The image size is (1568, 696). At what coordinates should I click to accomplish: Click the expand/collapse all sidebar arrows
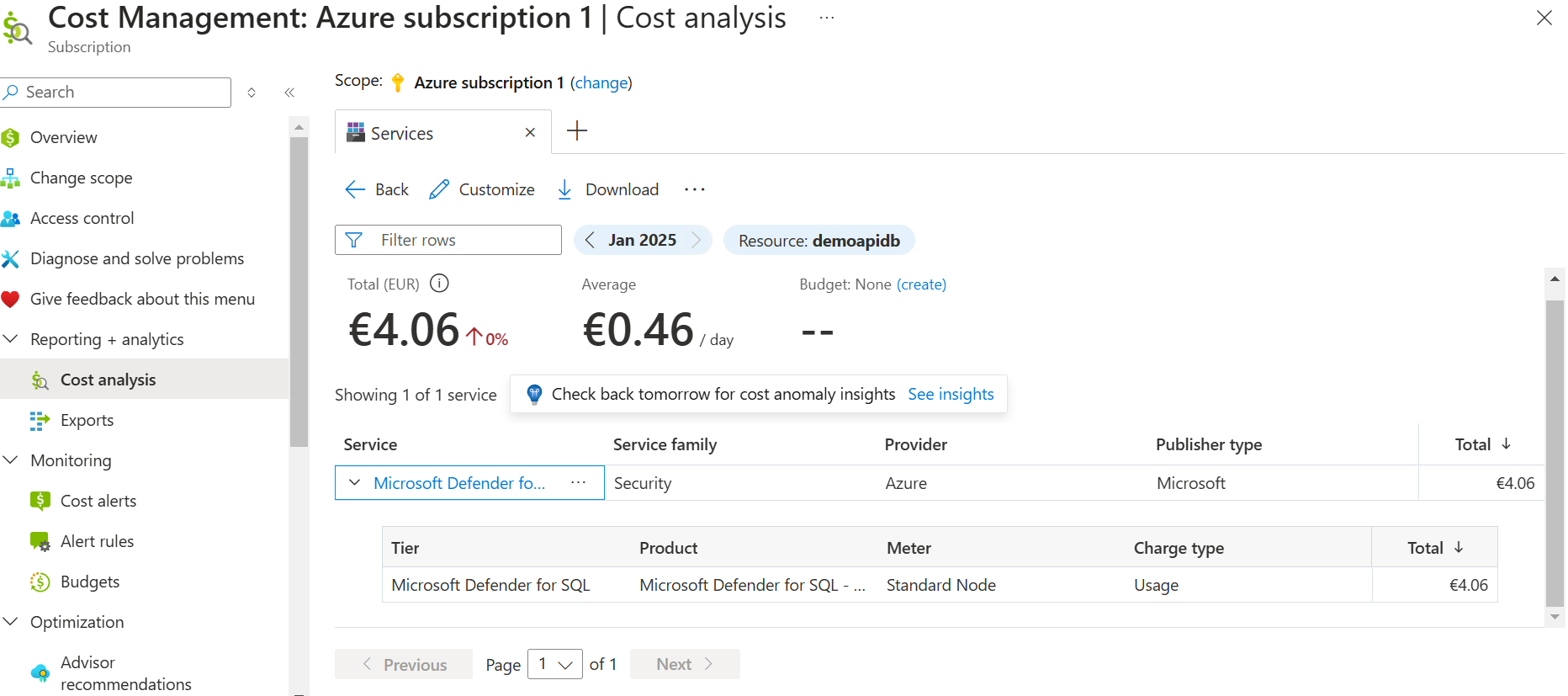click(x=252, y=93)
